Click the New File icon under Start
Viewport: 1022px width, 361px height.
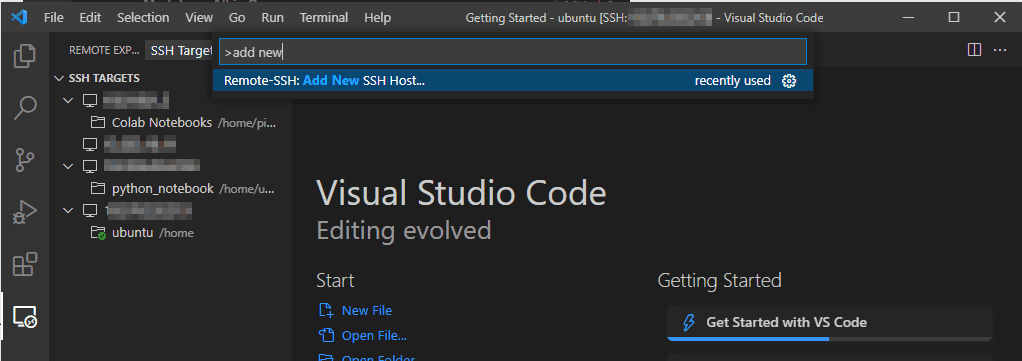[326, 311]
